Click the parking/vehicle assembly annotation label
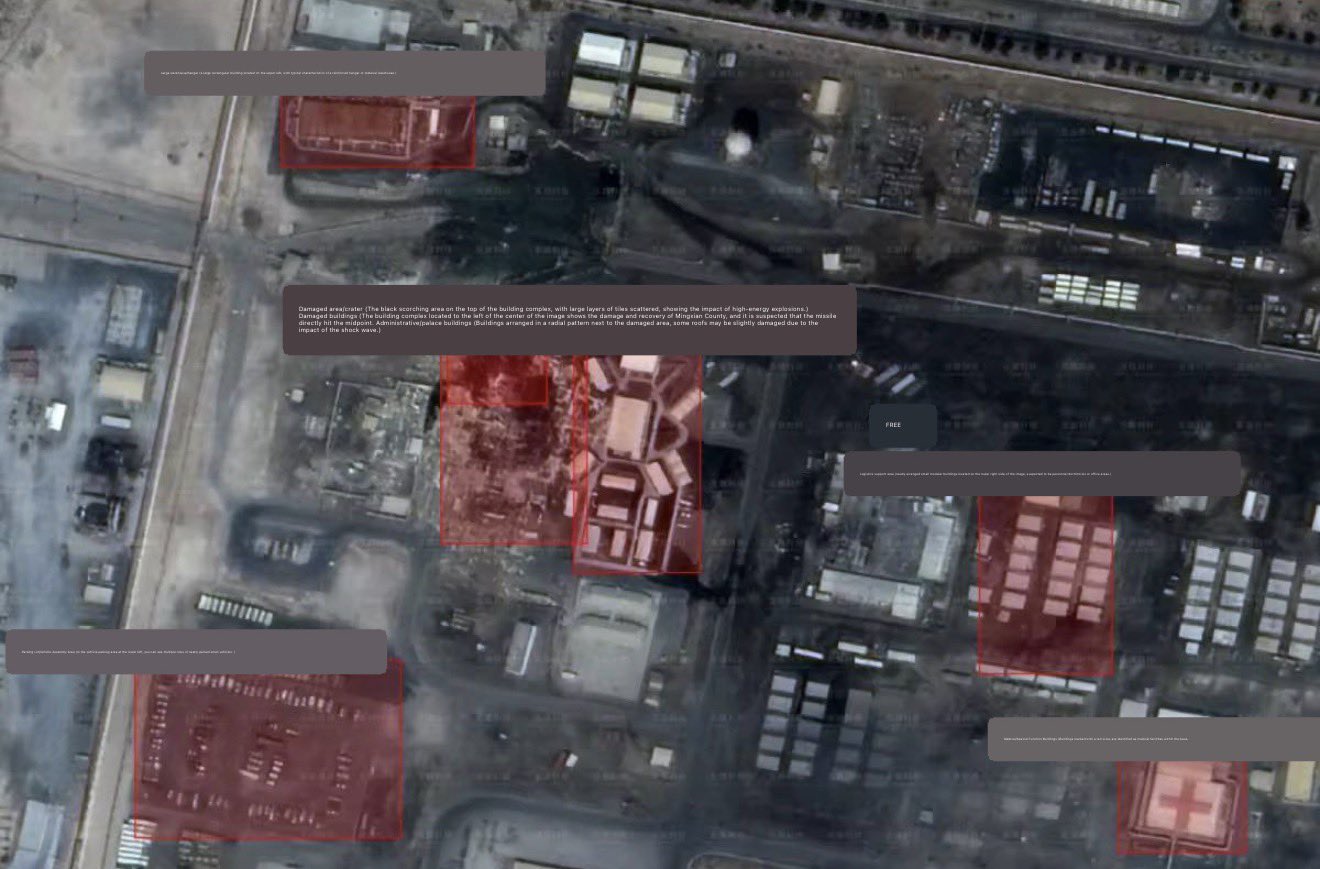The width and height of the screenshot is (1320, 869). coord(196,651)
